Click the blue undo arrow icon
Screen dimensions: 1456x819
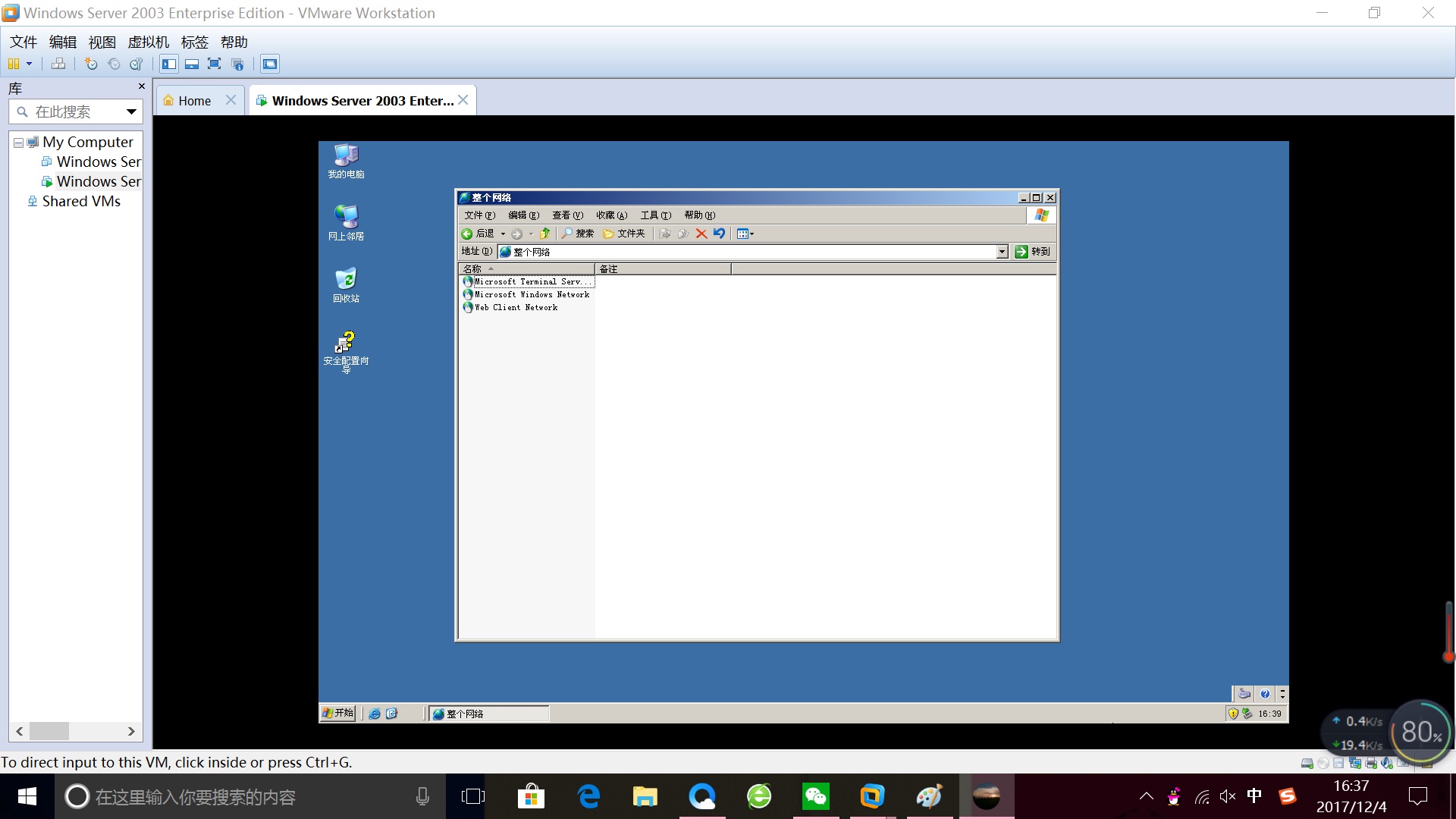click(x=719, y=234)
